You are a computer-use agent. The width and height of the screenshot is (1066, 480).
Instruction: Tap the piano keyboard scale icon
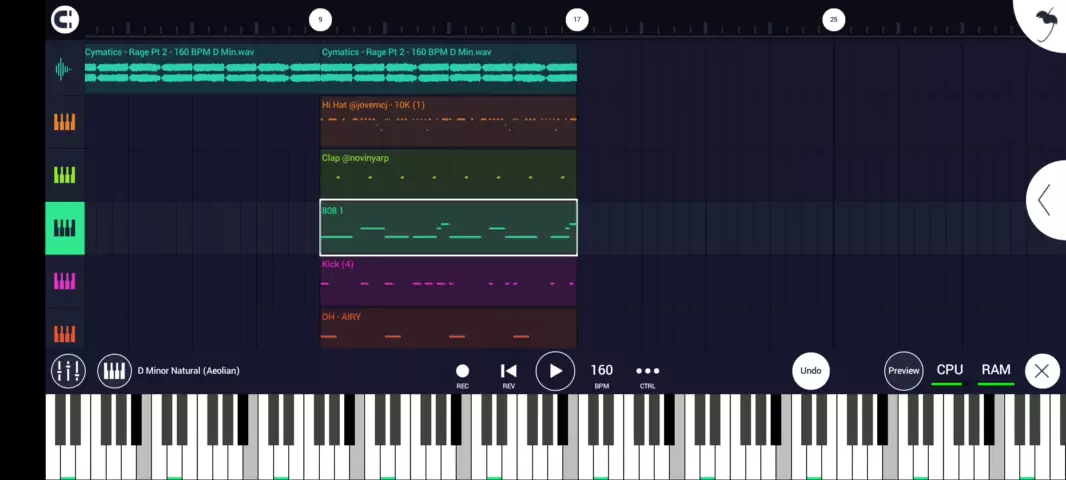(115, 371)
